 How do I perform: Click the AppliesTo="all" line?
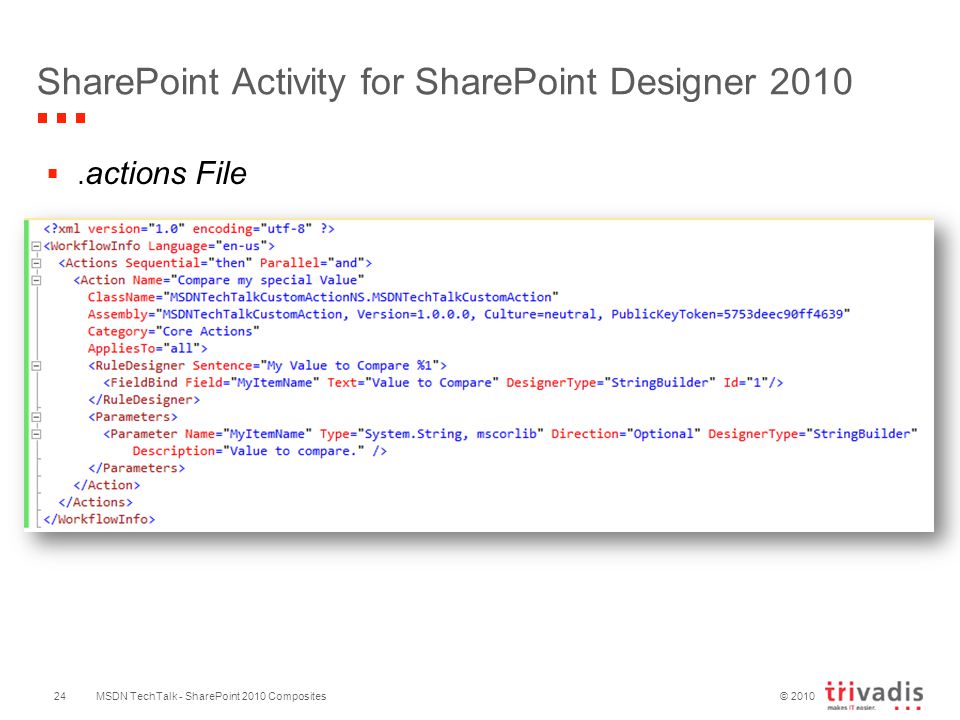click(x=147, y=349)
